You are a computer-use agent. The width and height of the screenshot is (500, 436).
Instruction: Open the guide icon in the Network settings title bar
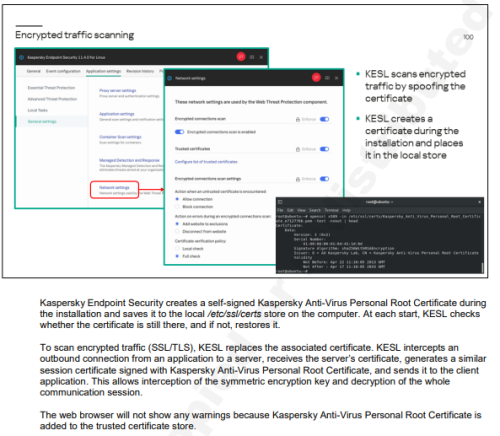pos(327,78)
